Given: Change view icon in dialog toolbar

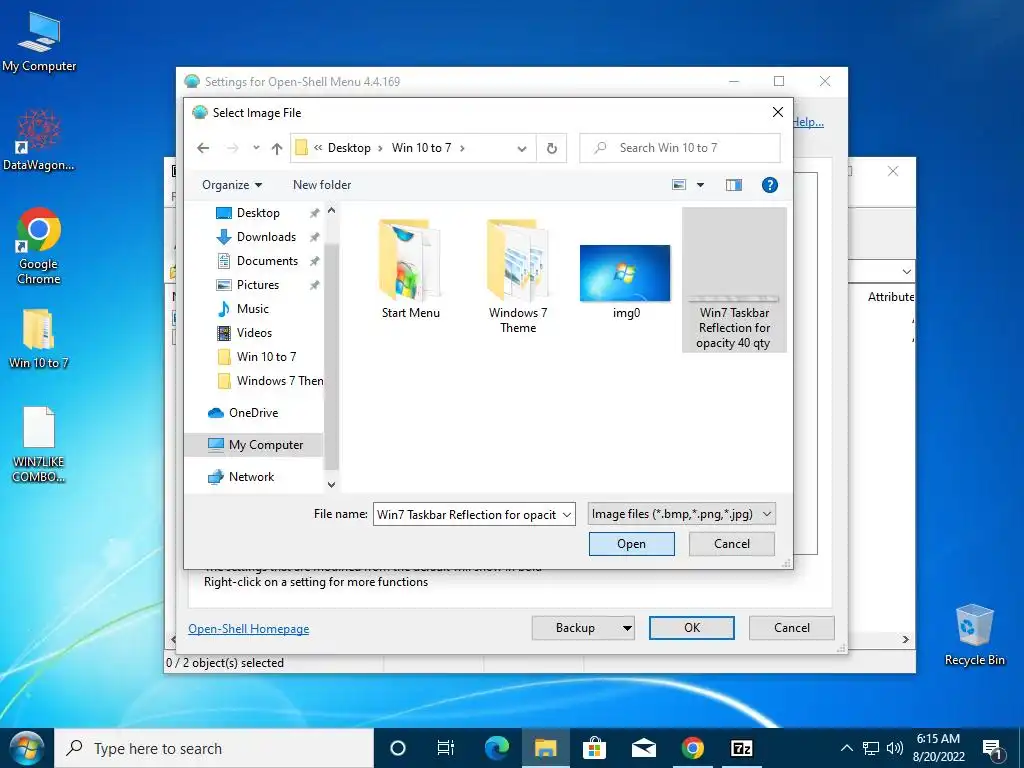Looking at the screenshot, I should point(679,185).
